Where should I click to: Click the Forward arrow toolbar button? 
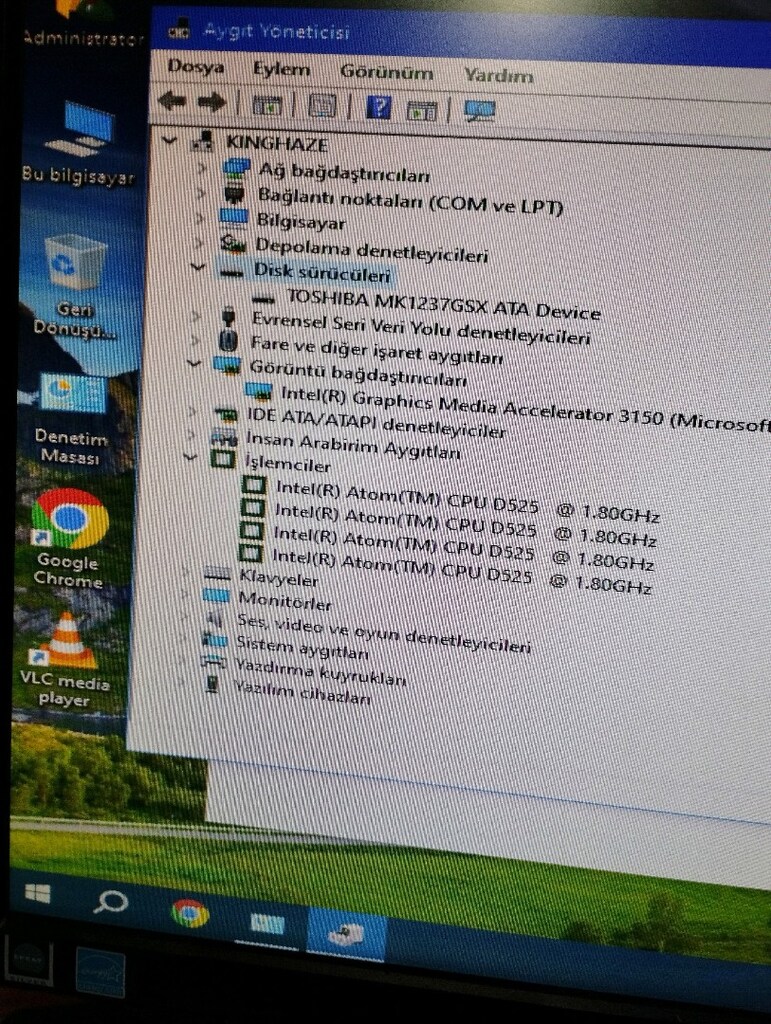[x=212, y=103]
